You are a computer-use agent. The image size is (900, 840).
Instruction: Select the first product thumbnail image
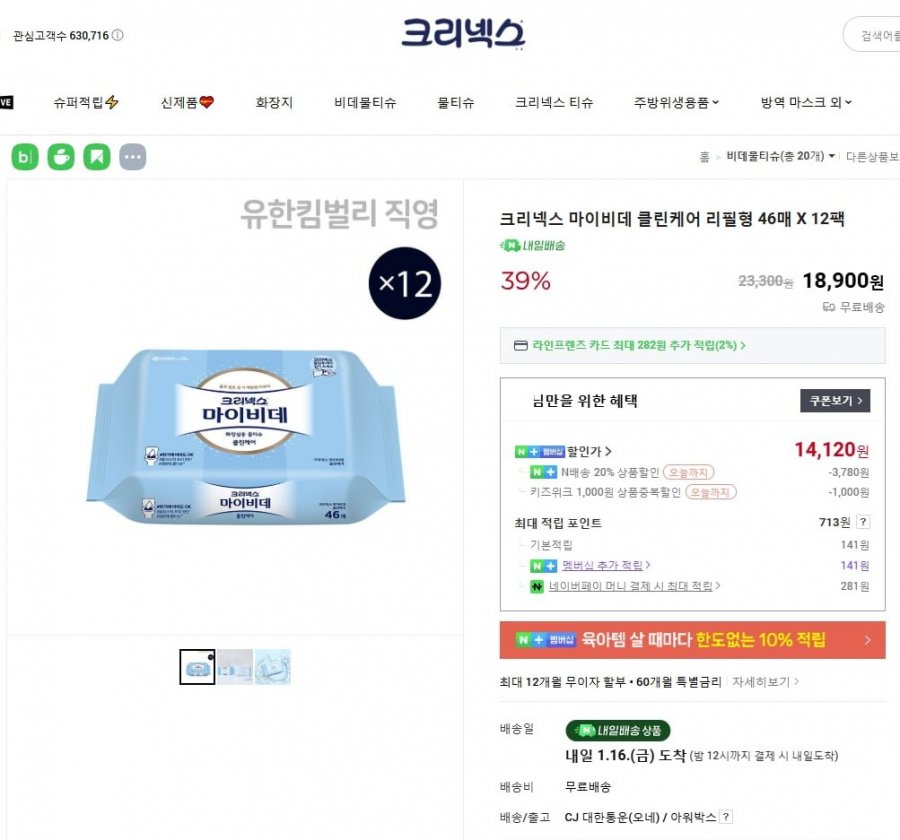[x=198, y=667]
